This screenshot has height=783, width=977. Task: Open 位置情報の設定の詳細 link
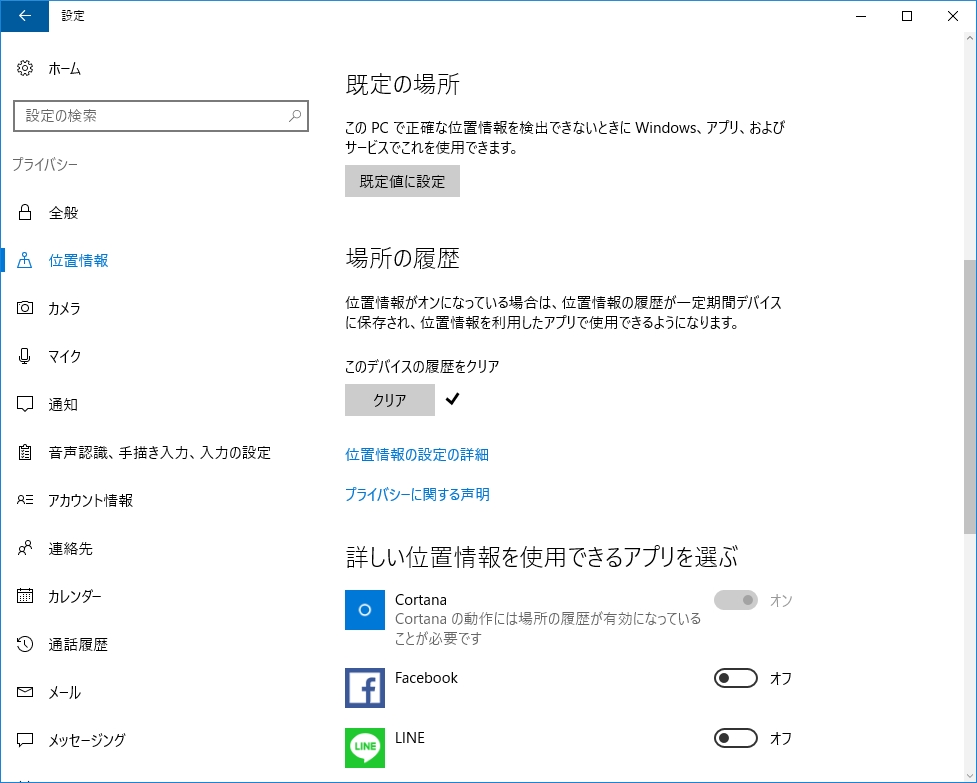(x=418, y=454)
